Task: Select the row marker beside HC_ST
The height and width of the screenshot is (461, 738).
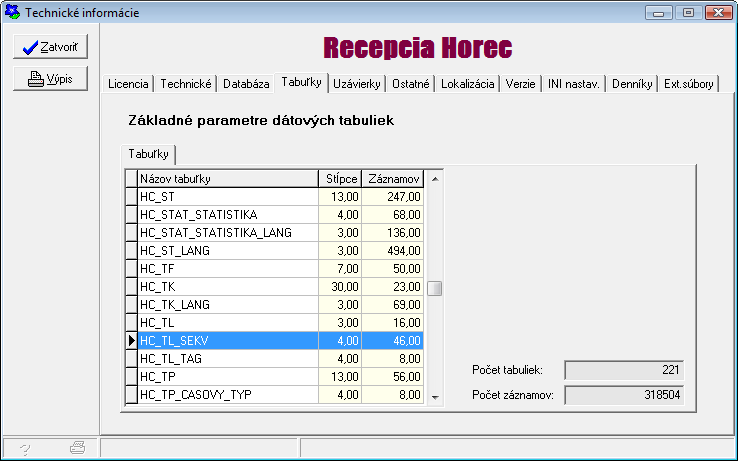Action: (x=131, y=196)
